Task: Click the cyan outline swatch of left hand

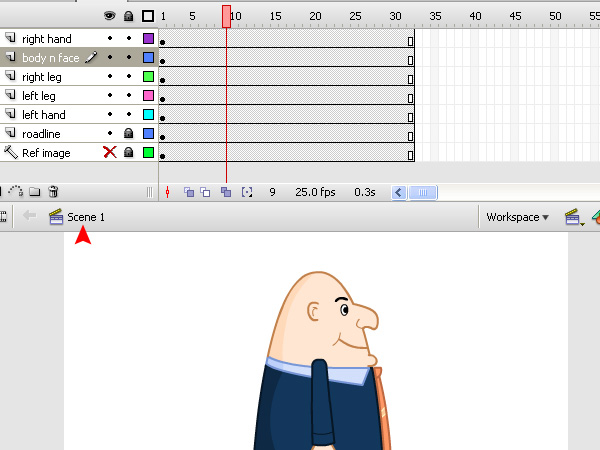Action: [148, 114]
